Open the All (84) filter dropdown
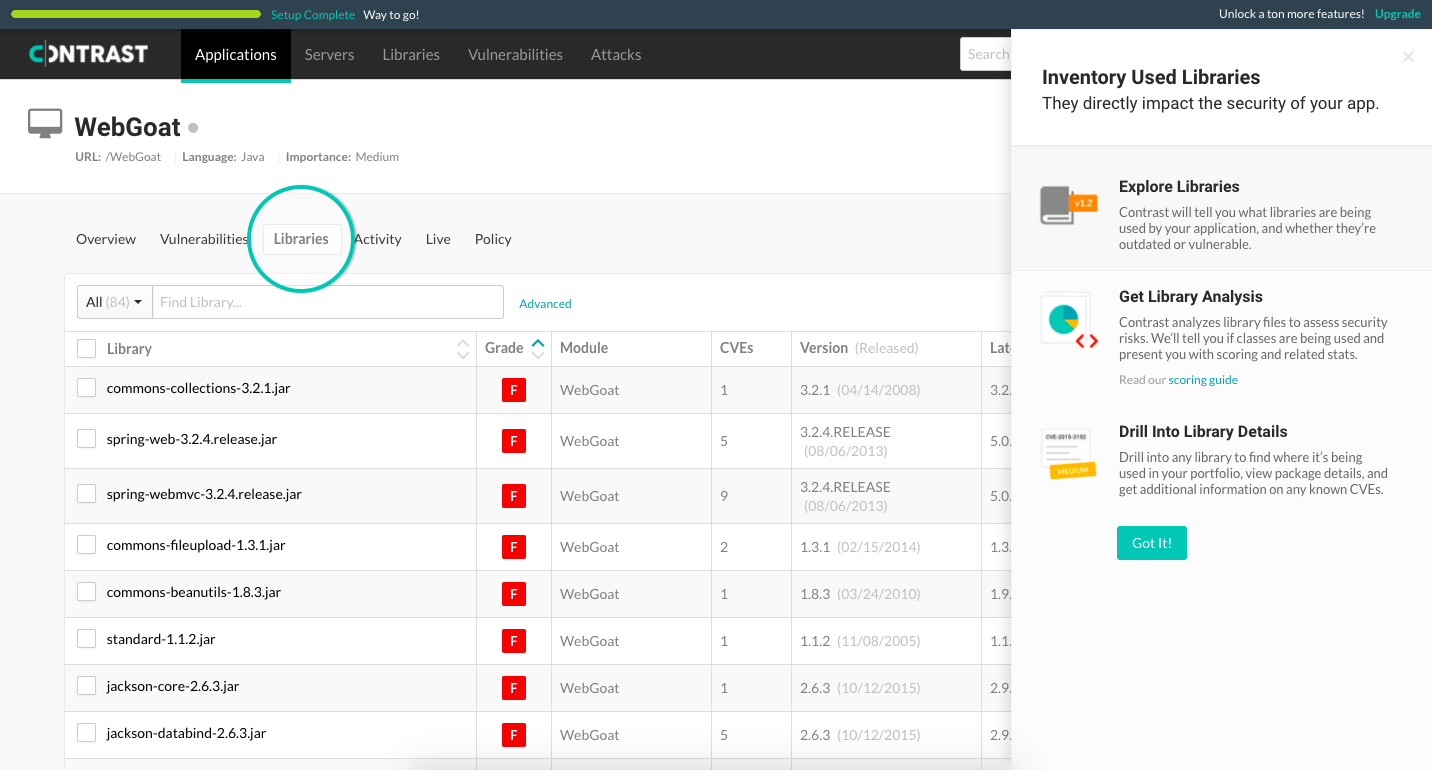 point(113,302)
